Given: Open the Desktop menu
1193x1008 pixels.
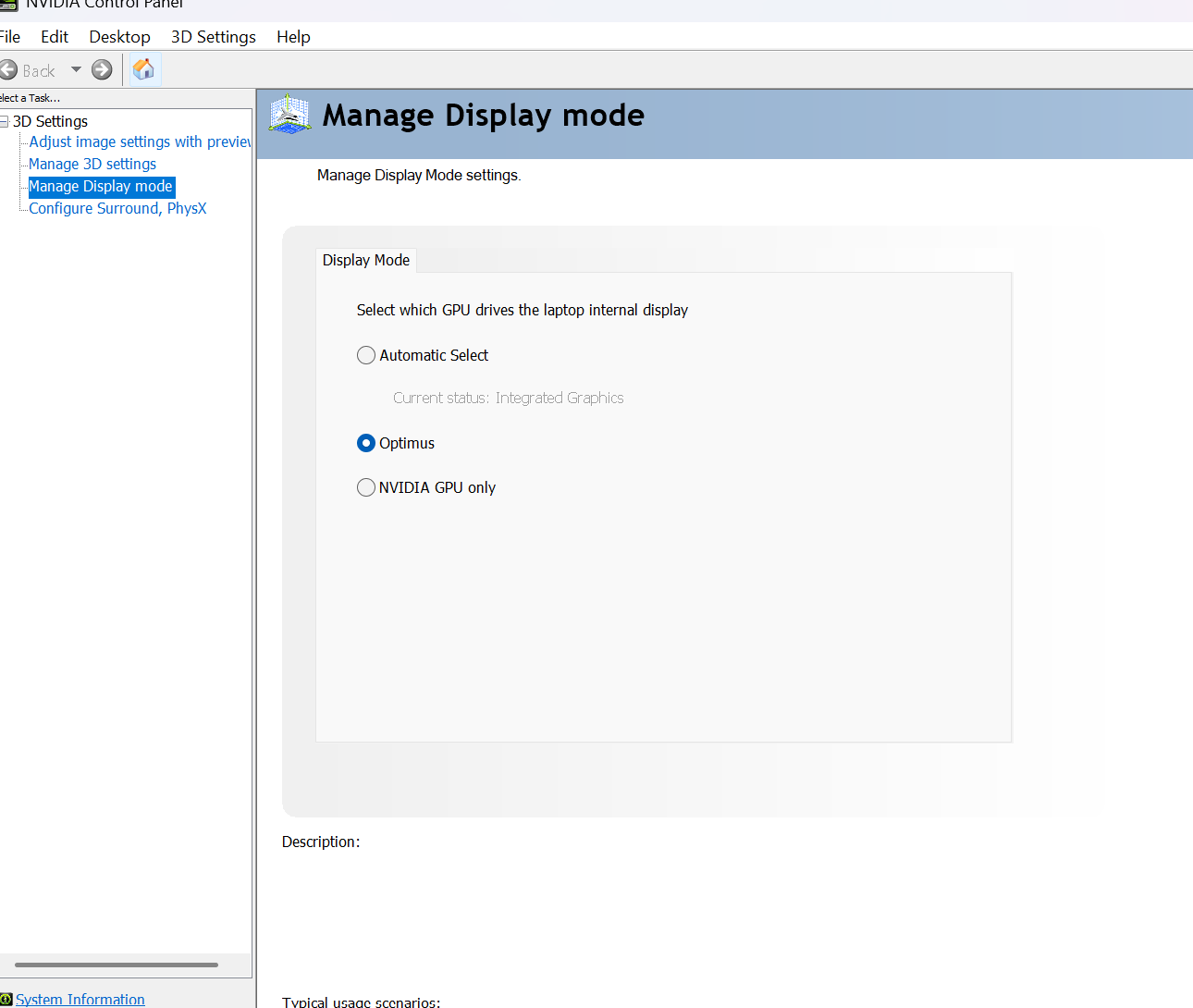Looking at the screenshot, I should tap(119, 37).
